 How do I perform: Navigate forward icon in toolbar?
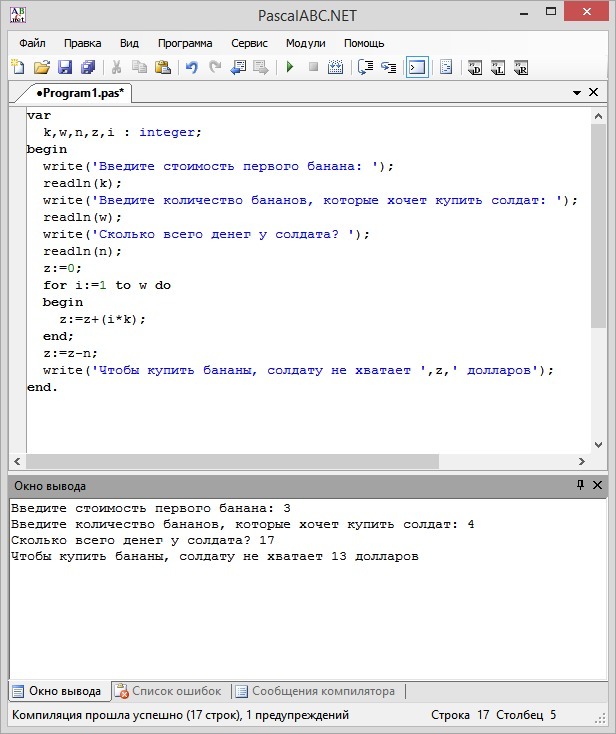point(261,67)
